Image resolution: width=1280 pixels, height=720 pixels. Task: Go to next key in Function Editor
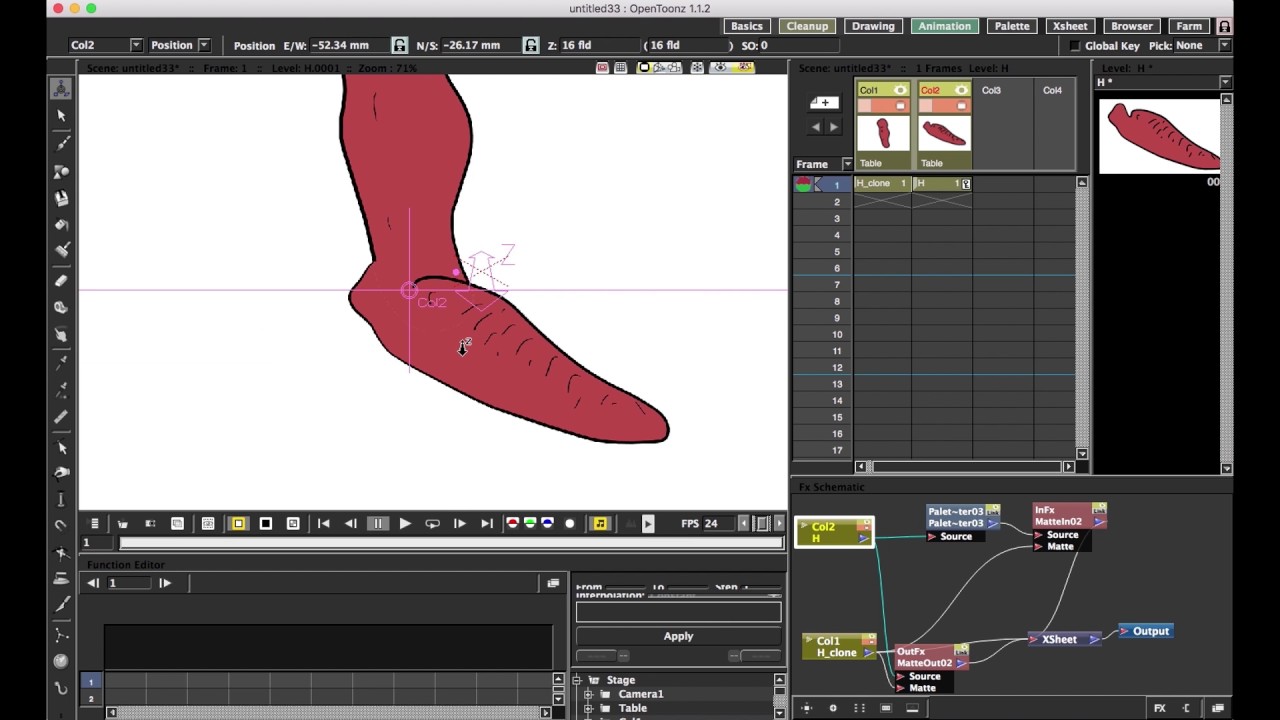coord(165,583)
